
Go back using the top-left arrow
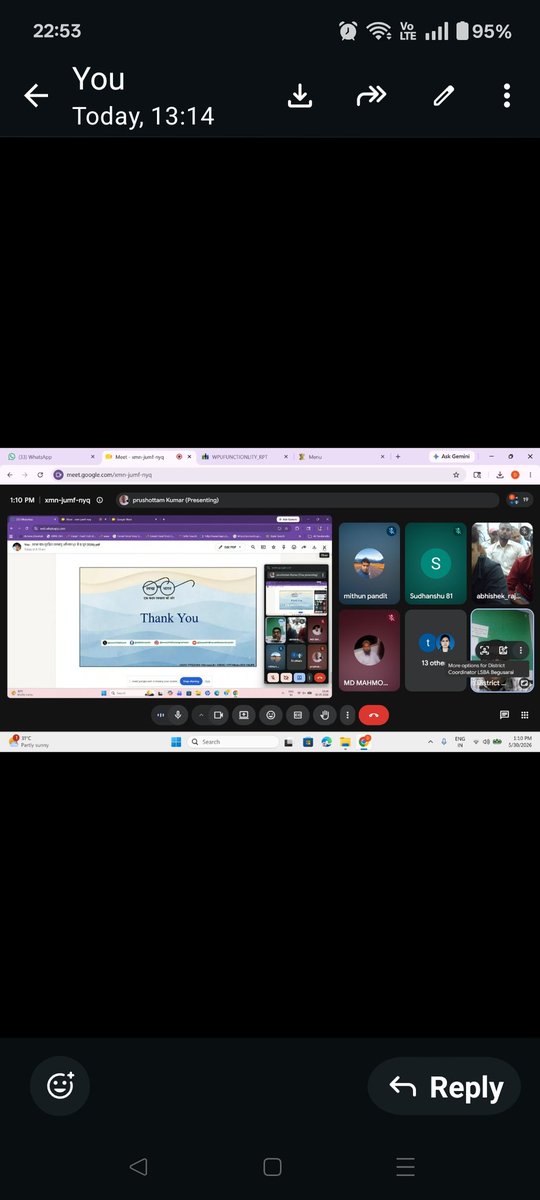(36, 96)
